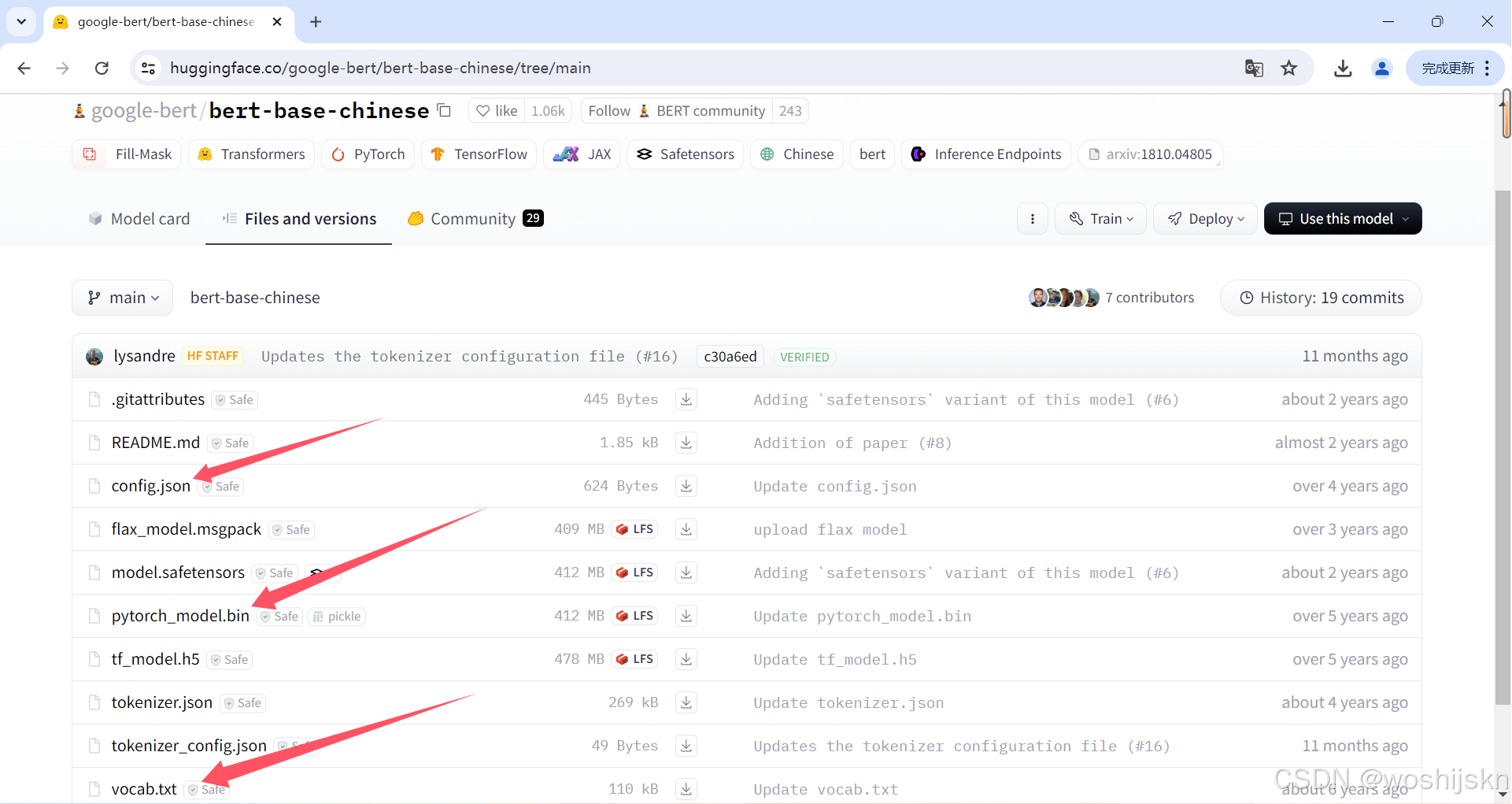Open the README.md file

[x=156, y=443]
